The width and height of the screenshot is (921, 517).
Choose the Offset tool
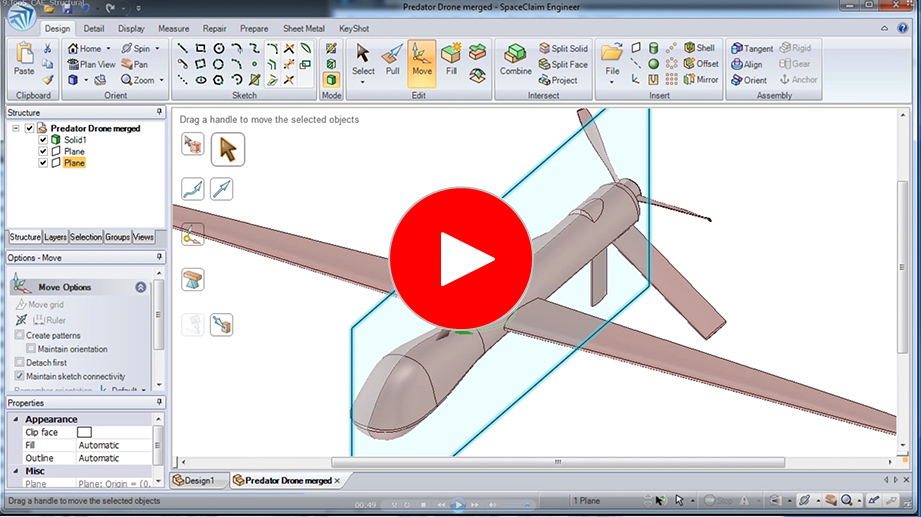(x=701, y=63)
